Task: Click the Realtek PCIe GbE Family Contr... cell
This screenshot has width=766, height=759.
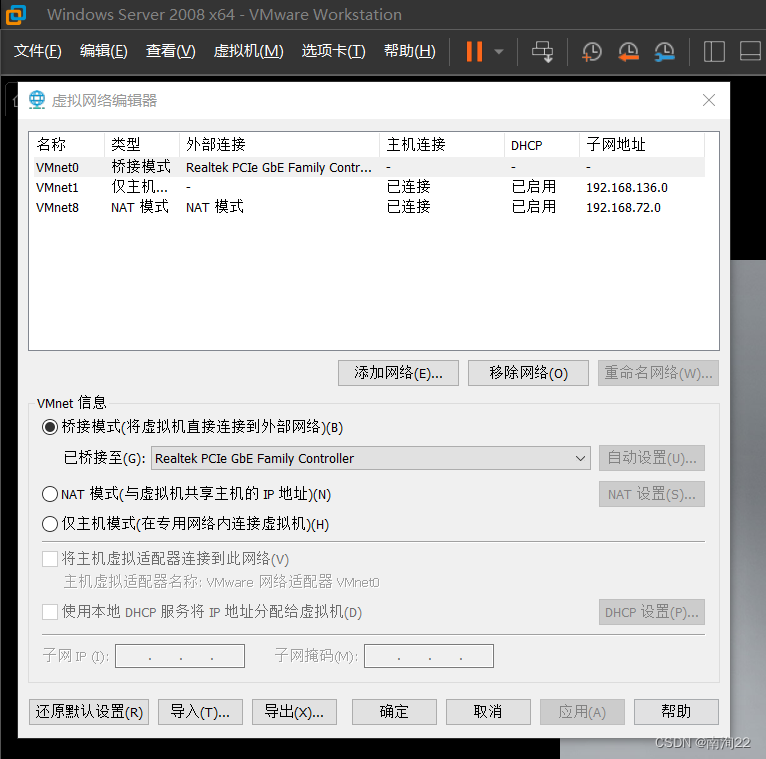Action: (x=278, y=168)
